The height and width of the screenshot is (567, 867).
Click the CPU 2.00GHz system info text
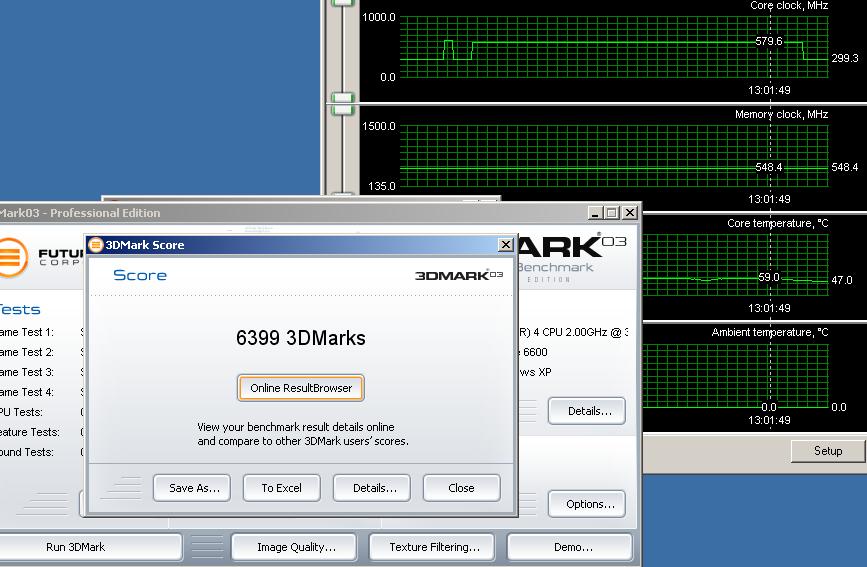click(x=573, y=332)
